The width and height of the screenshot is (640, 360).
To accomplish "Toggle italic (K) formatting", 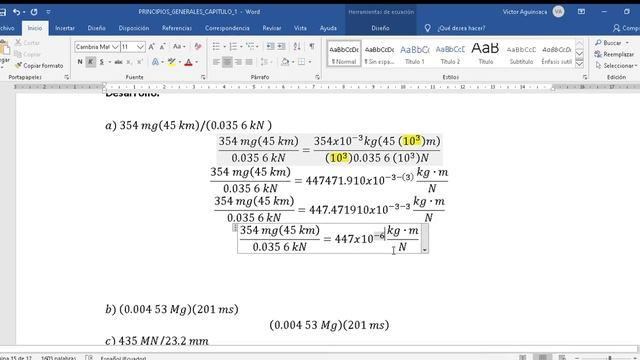I will [90, 62].
